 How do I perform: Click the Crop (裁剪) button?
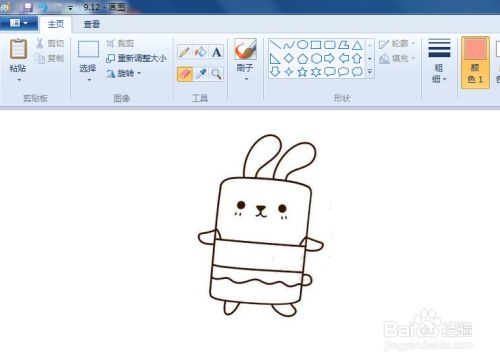click(120, 43)
